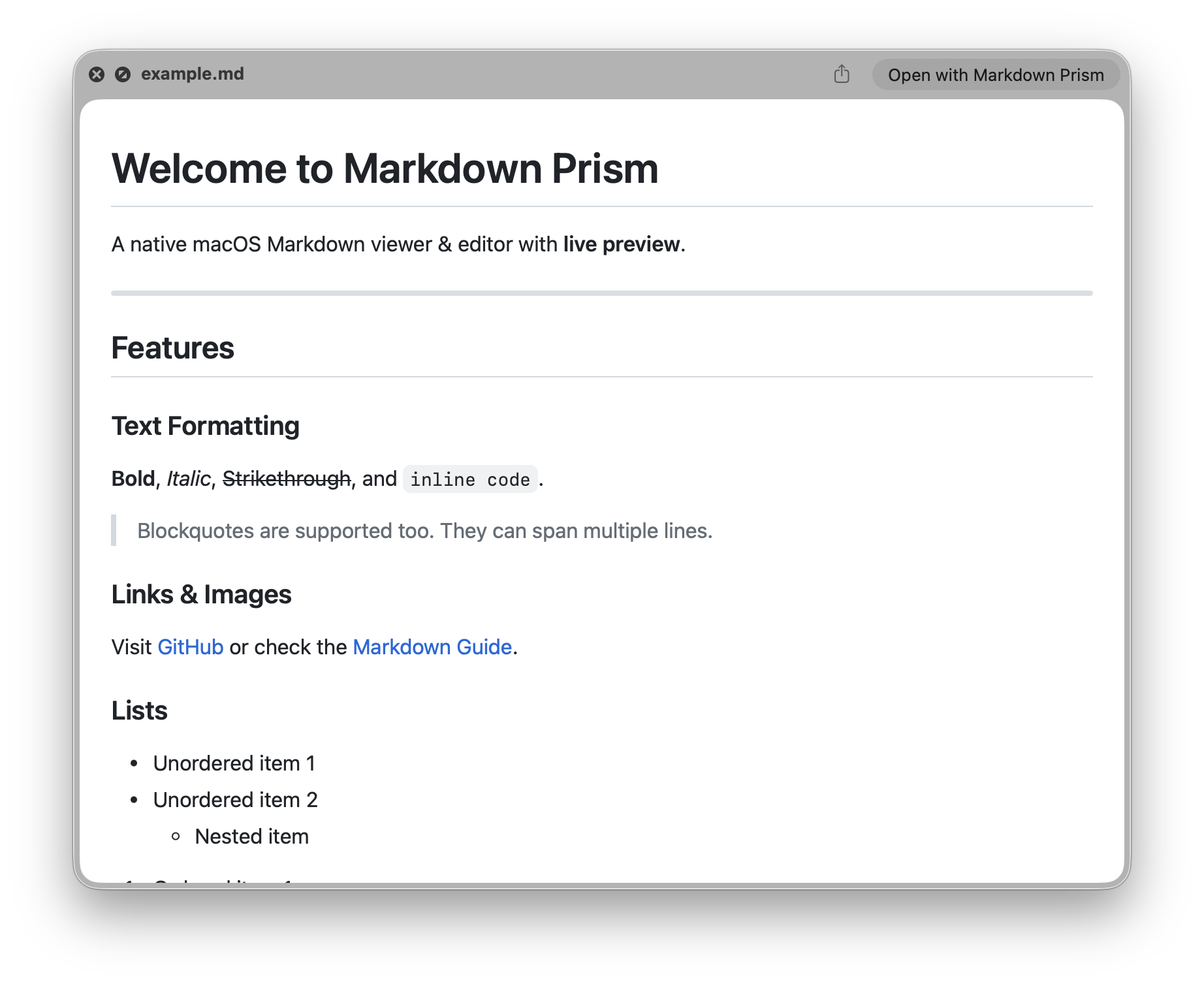Select the Welcome to Markdown Prism heading

pos(385,169)
